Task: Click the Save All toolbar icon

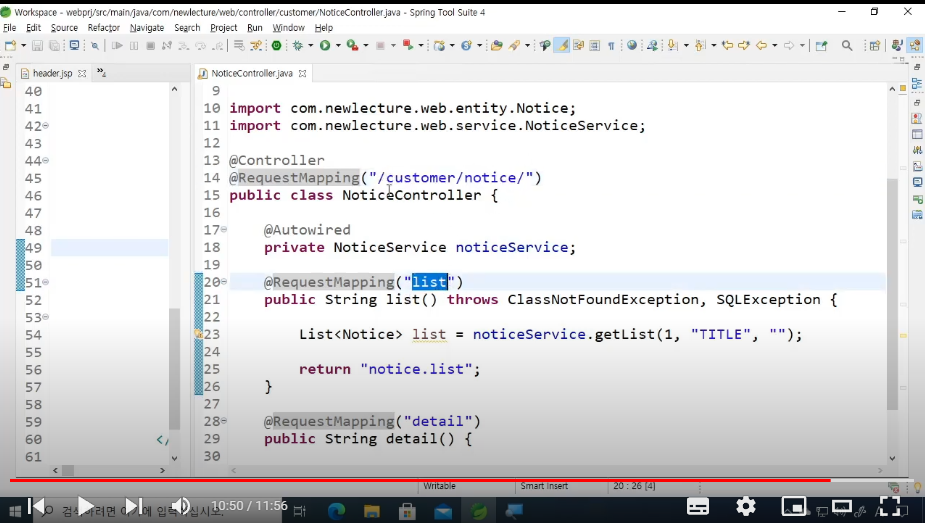Action: [54, 45]
